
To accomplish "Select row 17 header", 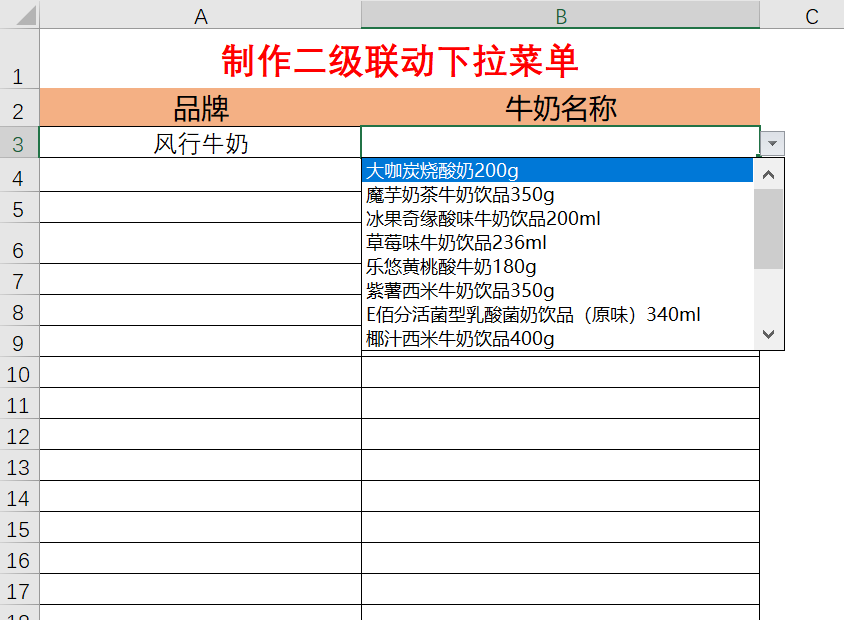I will pos(19,590).
